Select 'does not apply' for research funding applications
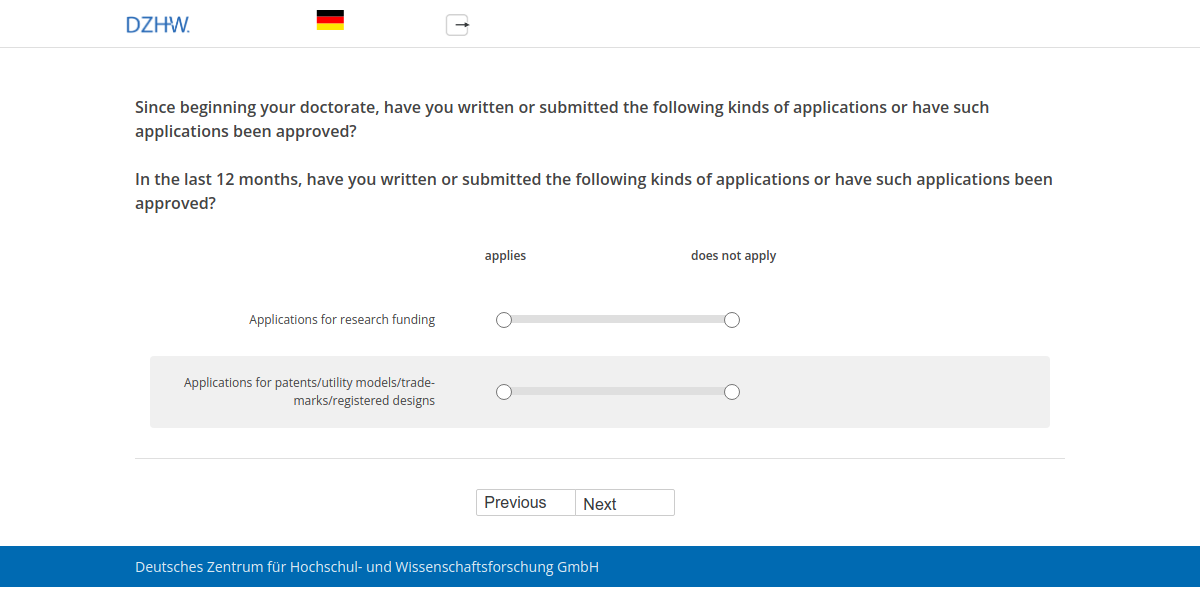 [732, 319]
